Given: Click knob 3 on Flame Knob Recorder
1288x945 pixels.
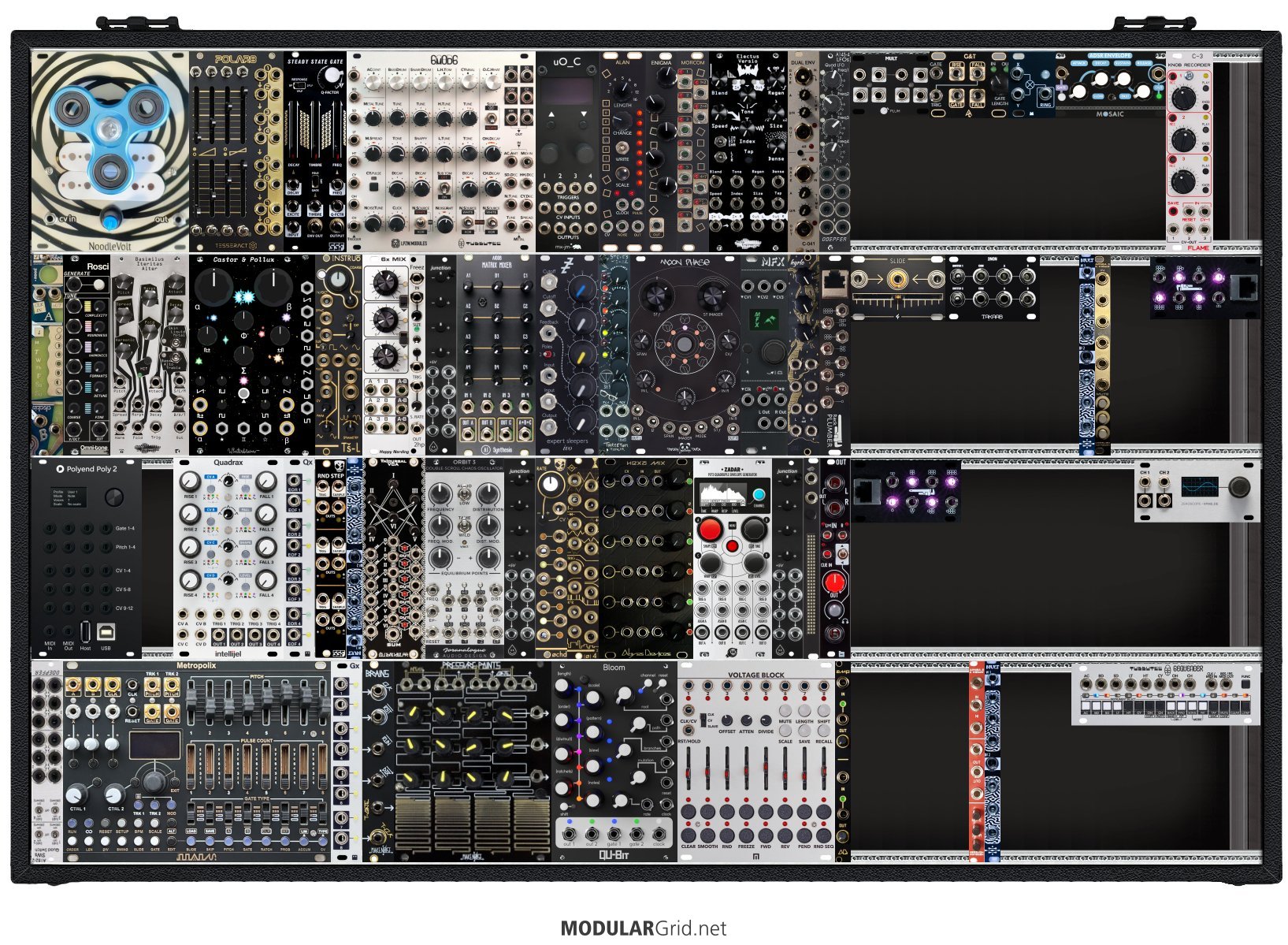Looking at the screenshot, I should 1182,181.
